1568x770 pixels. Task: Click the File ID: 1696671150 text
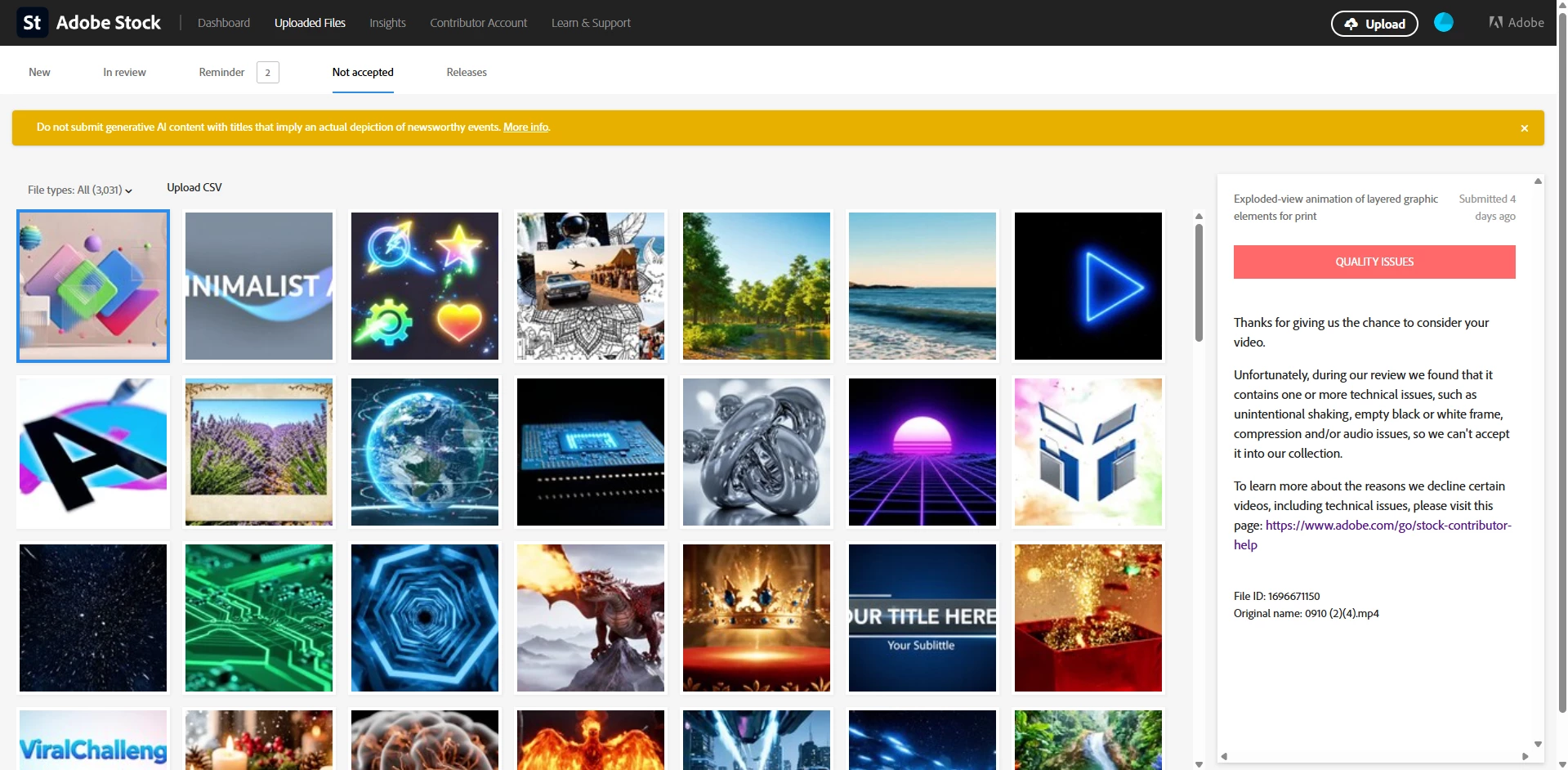pos(1276,596)
